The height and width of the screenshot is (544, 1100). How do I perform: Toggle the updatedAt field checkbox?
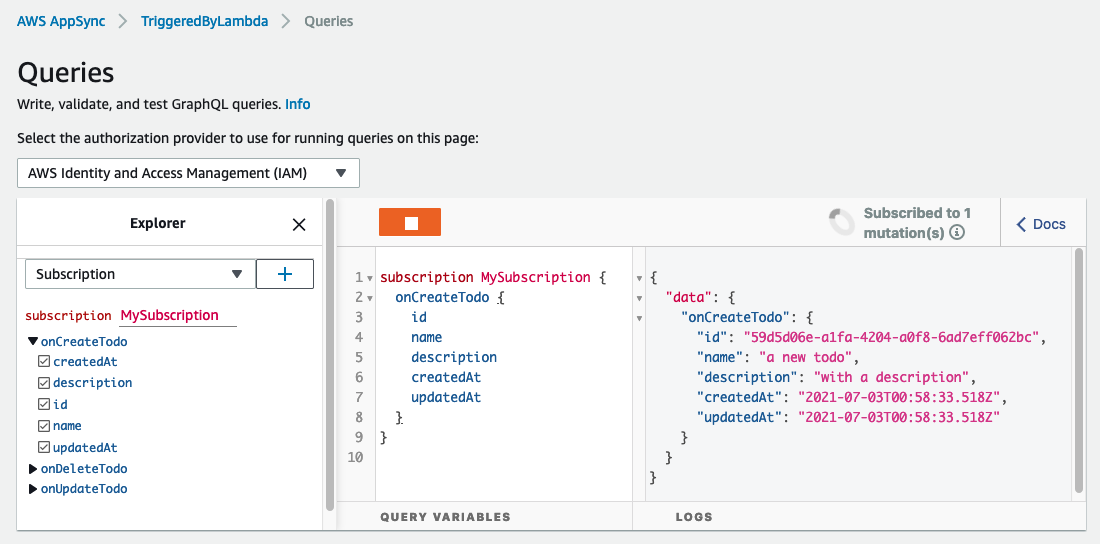[43, 447]
